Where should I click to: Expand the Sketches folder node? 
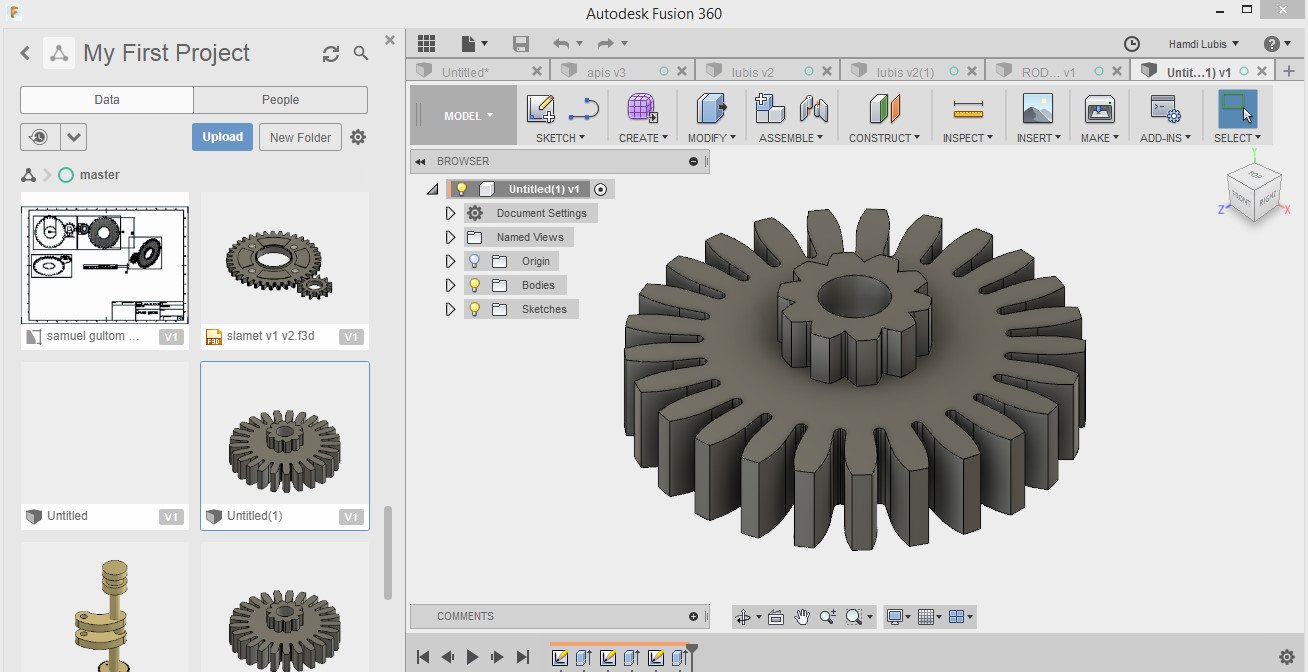coord(451,309)
